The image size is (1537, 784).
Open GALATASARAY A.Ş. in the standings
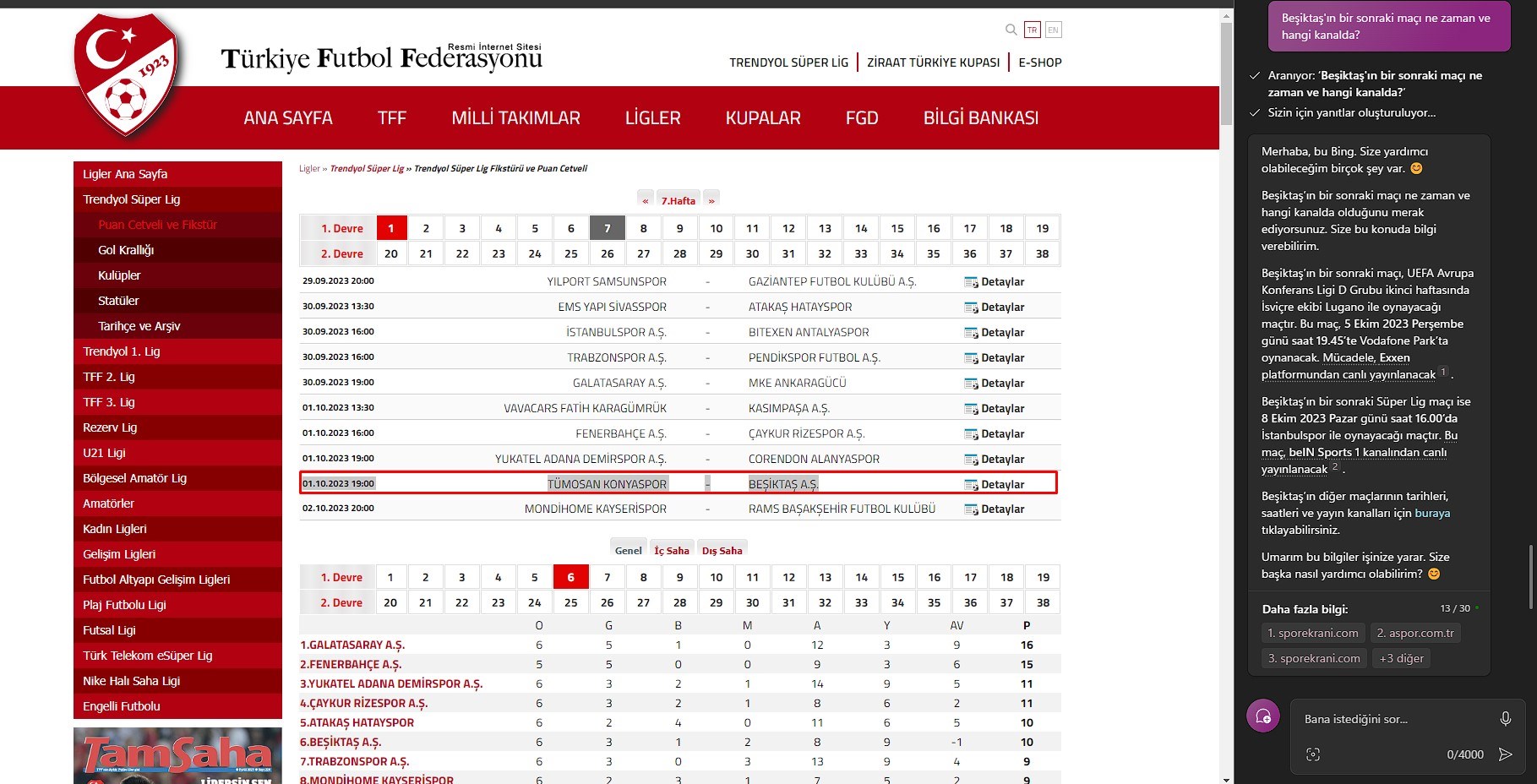(352, 645)
